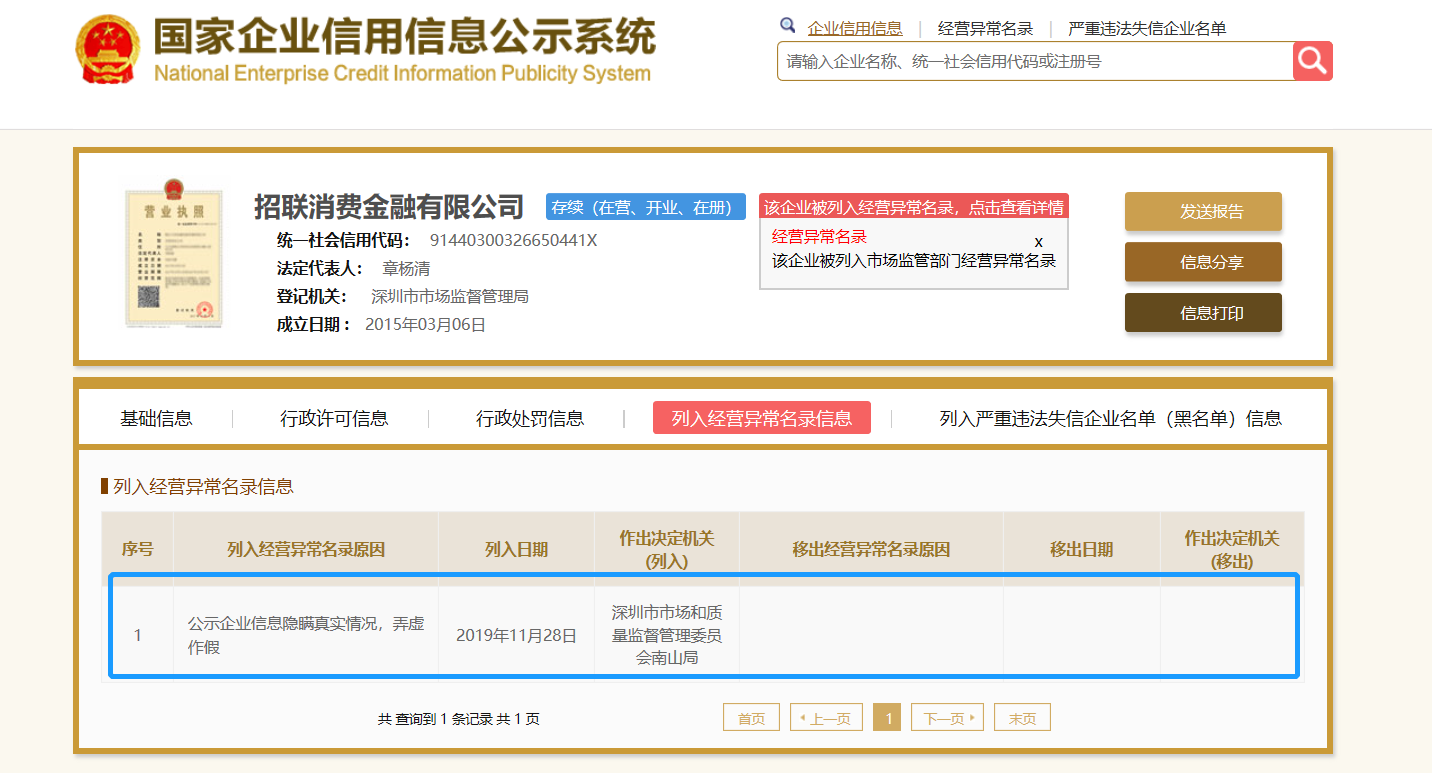Image resolution: width=1432 pixels, height=773 pixels.
Task: Click the 下一页 pagination button
Action: pos(948,718)
